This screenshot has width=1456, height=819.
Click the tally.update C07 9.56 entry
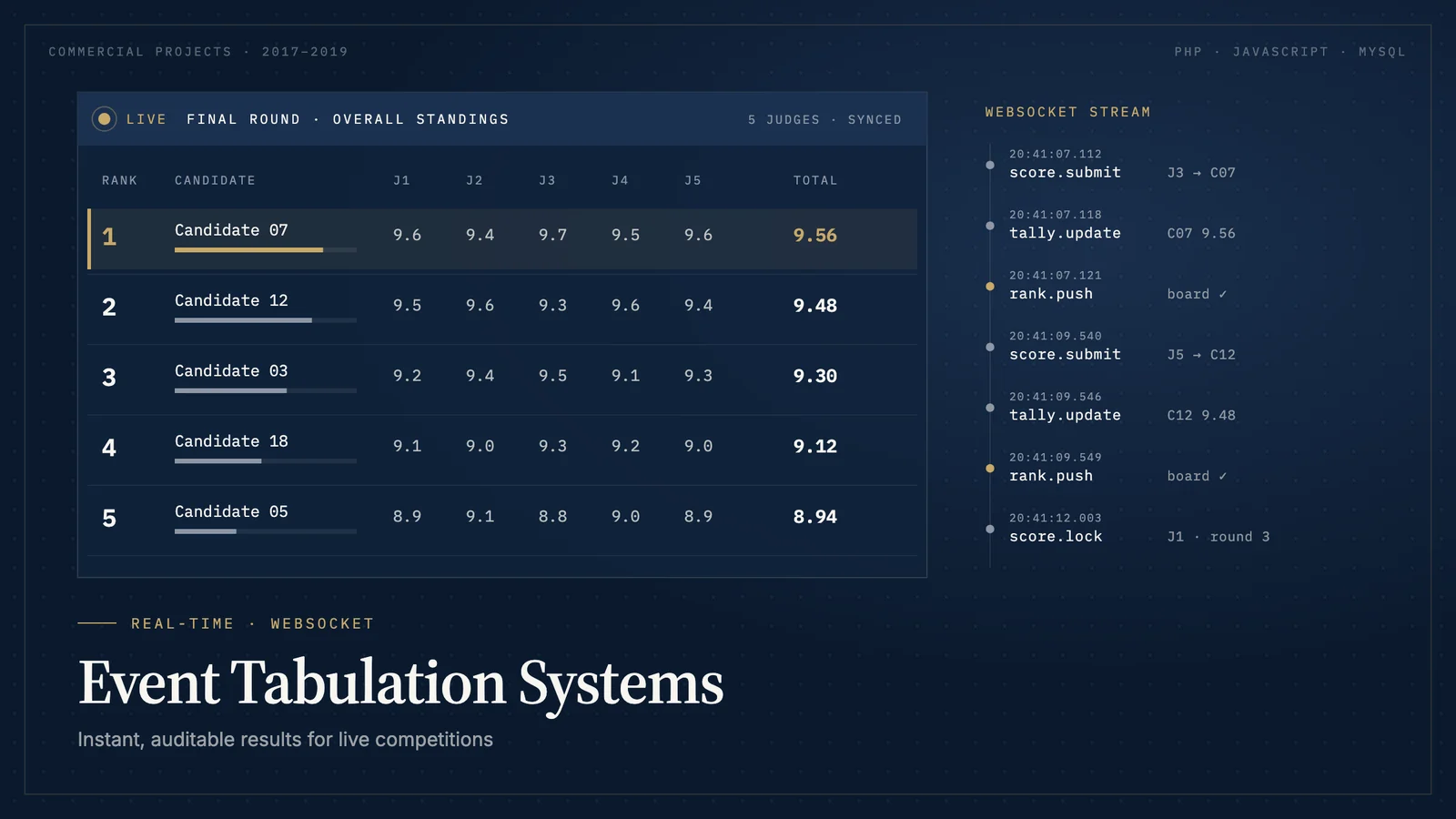pyautogui.click(x=1122, y=226)
